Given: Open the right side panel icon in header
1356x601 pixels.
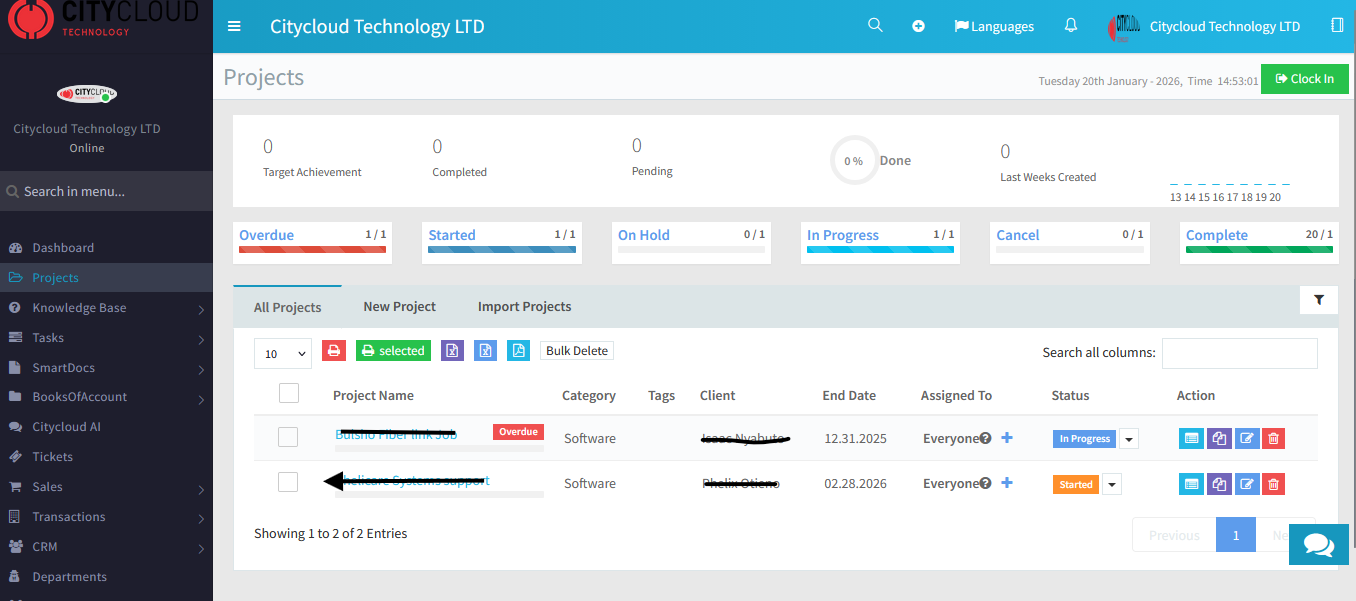Looking at the screenshot, I should [1337, 26].
